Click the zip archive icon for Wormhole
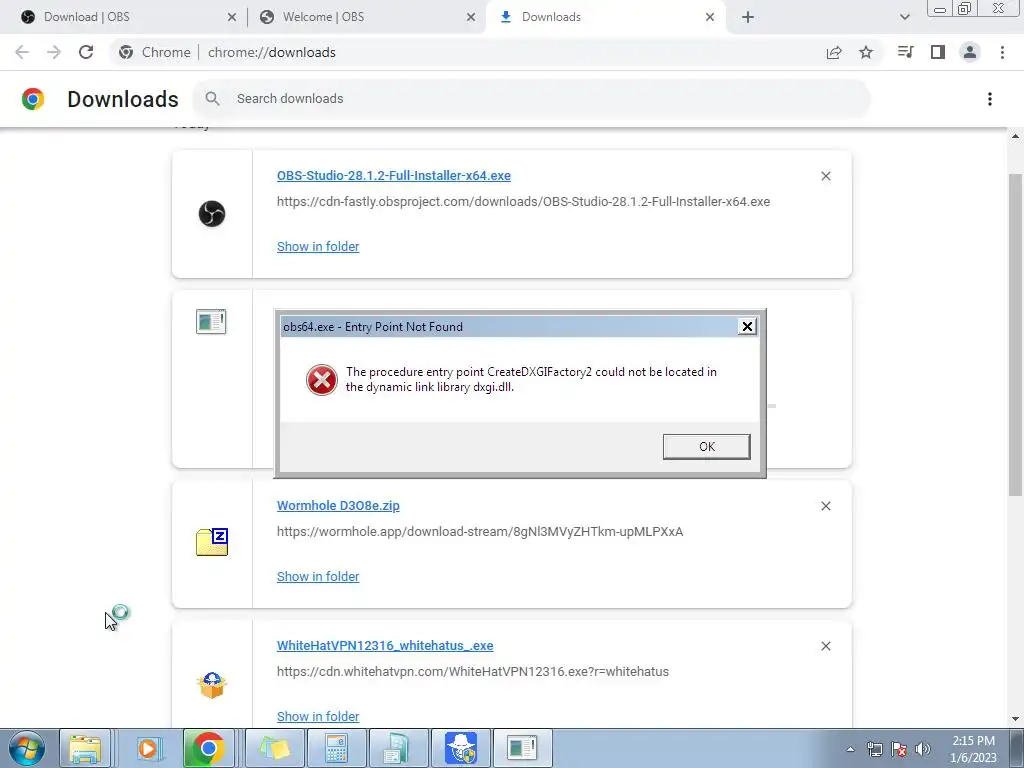Image resolution: width=1024 pixels, height=768 pixels. (212, 542)
